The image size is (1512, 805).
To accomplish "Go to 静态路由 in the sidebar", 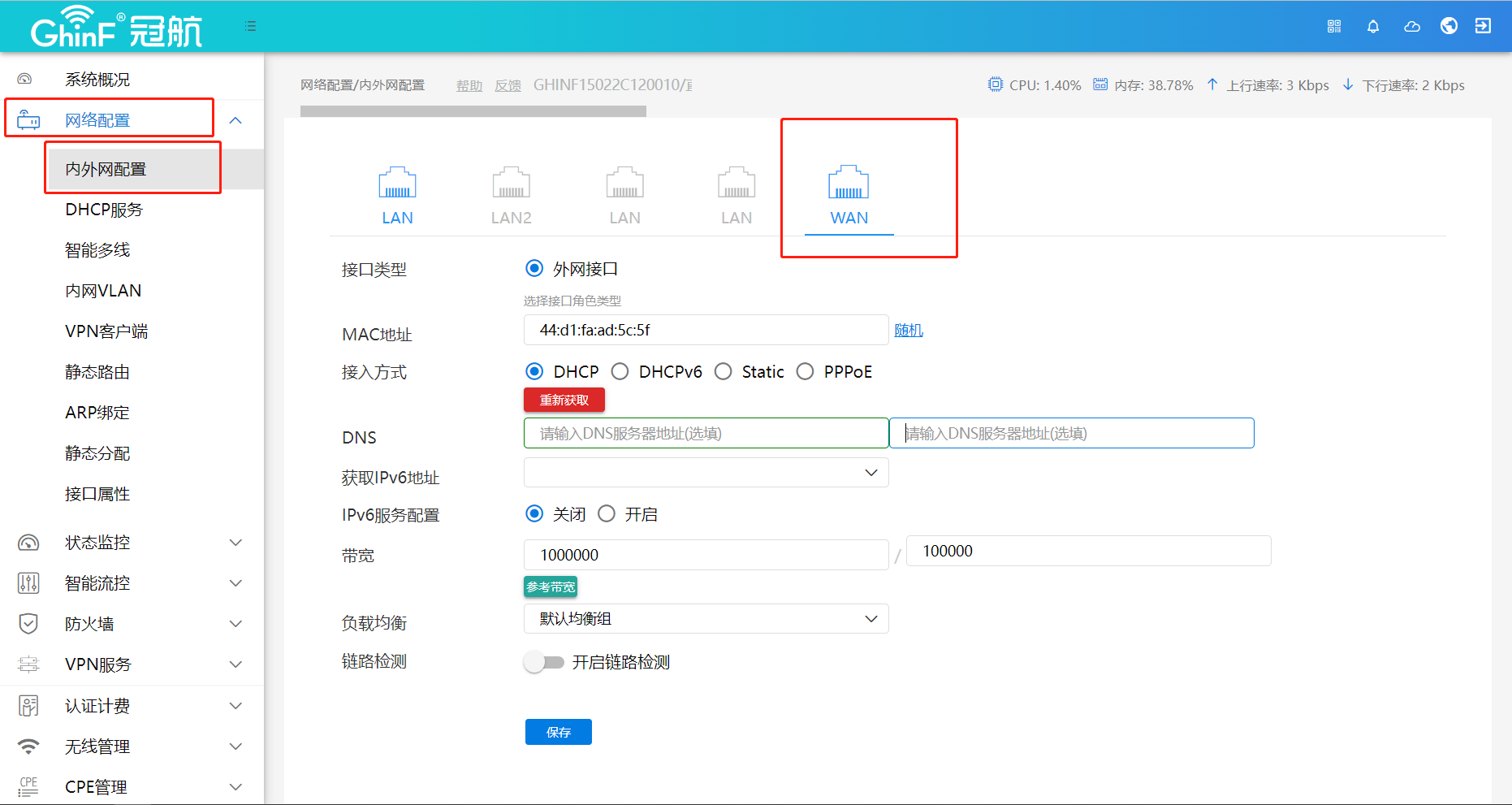I will coord(97,372).
